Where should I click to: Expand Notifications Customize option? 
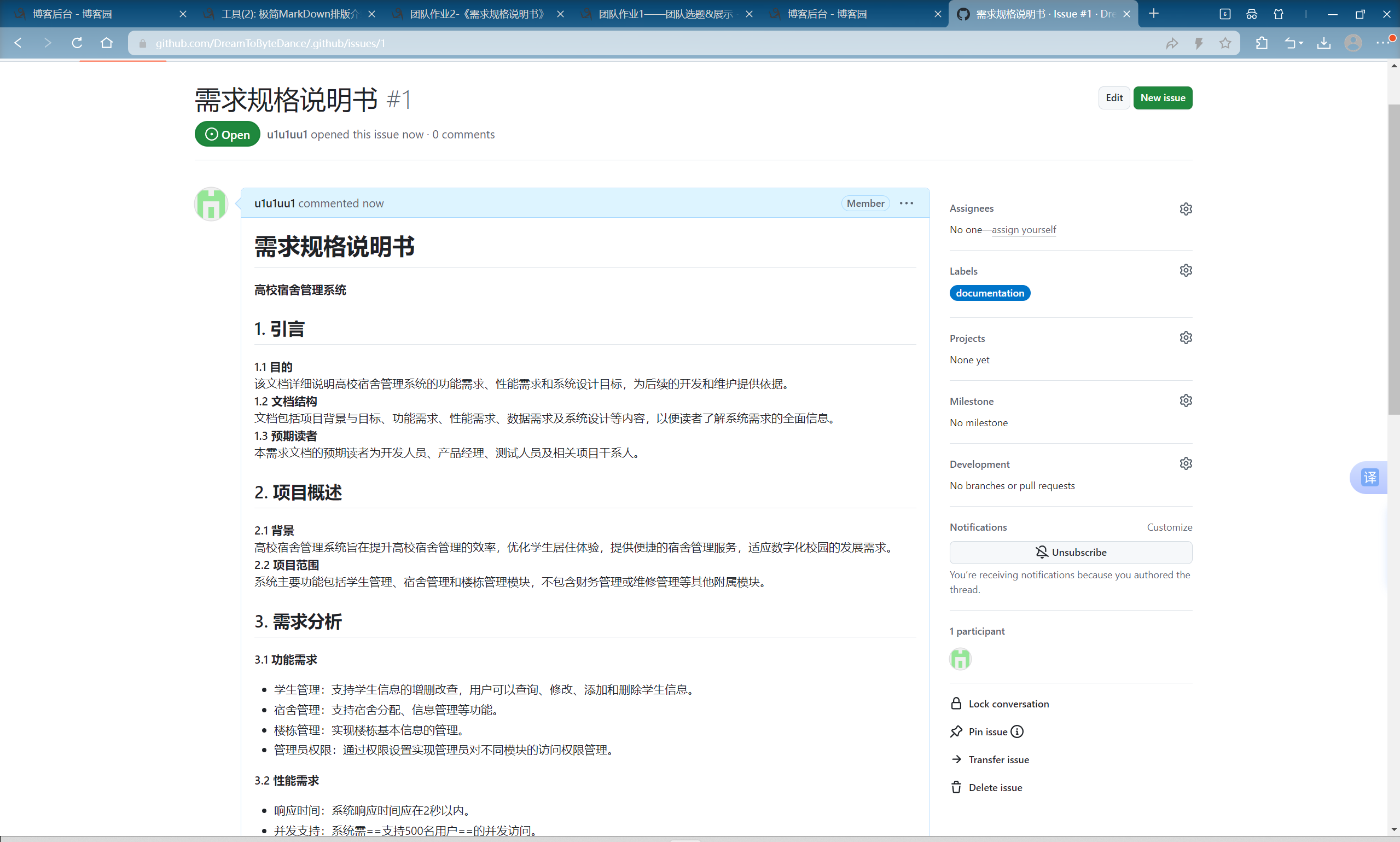point(1171,527)
